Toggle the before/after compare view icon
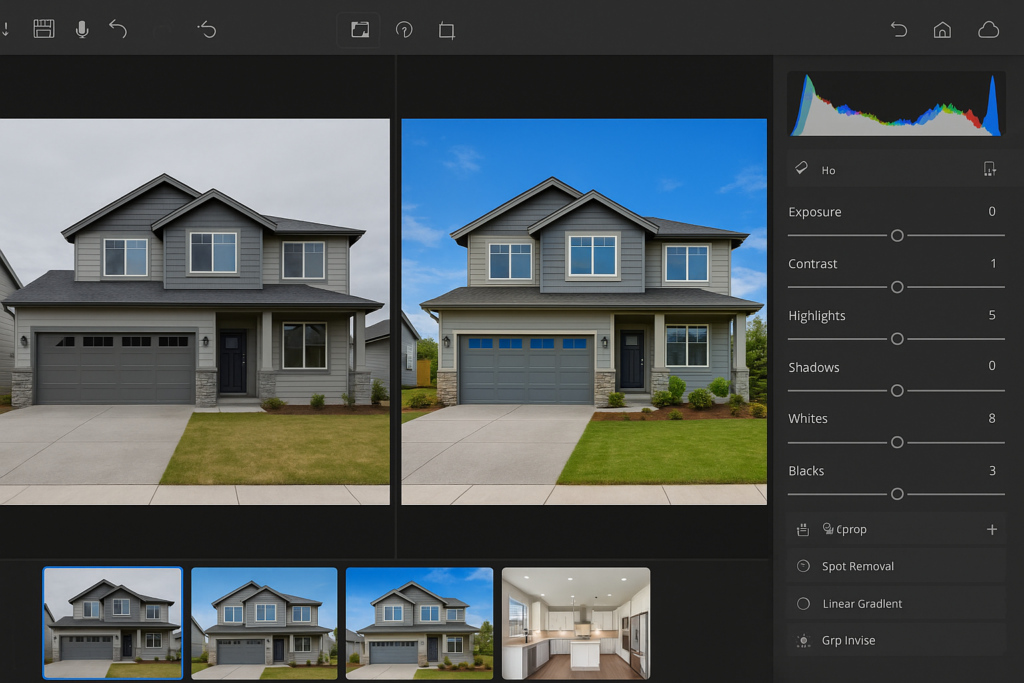The height and width of the screenshot is (683, 1024). tap(360, 30)
